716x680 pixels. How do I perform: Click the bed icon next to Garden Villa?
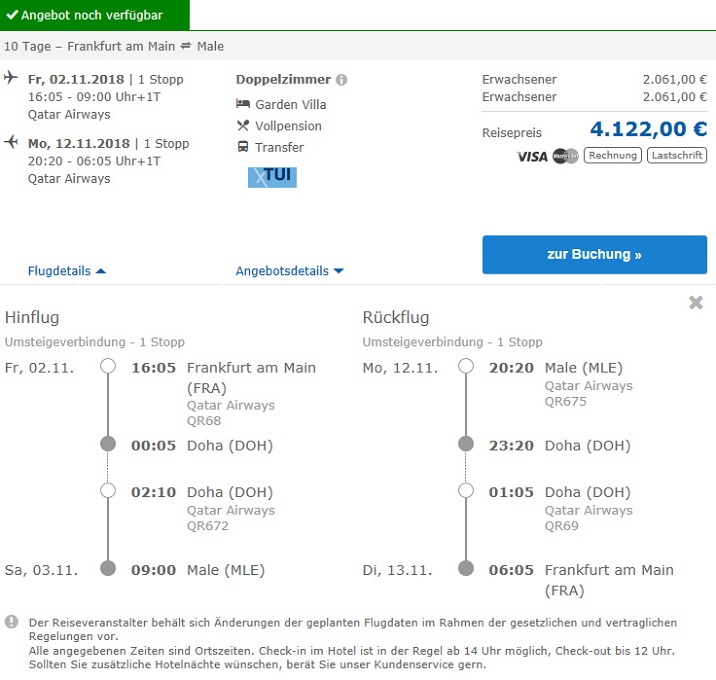243,104
